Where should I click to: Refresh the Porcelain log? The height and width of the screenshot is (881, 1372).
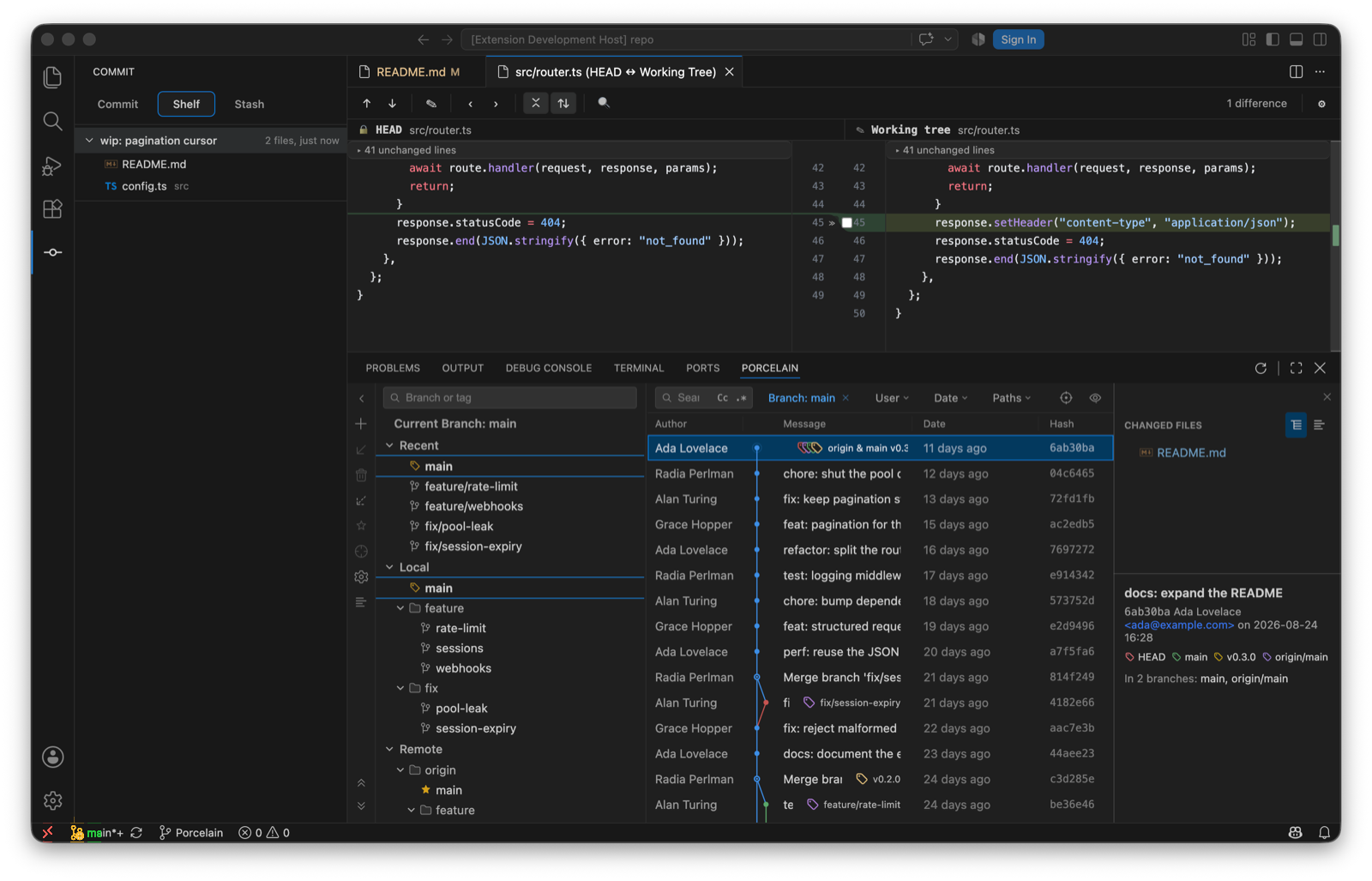(x=1261, y=368)
